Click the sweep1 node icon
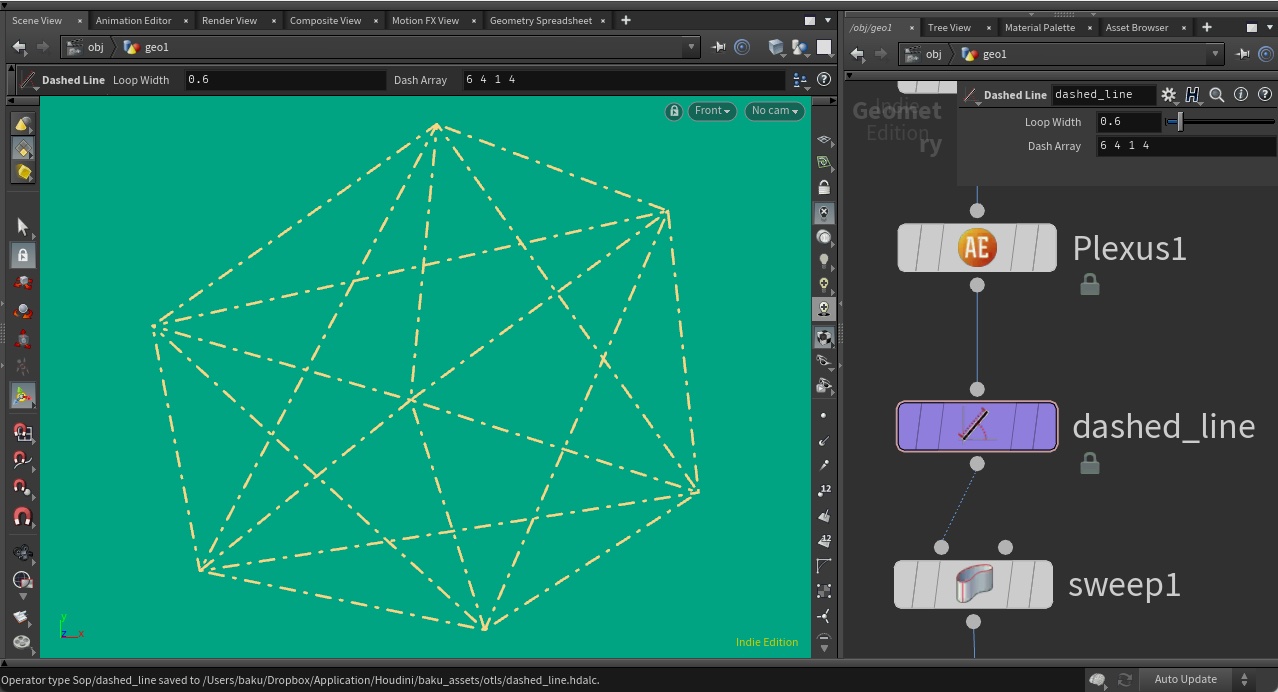 click(x=973, y=584)
